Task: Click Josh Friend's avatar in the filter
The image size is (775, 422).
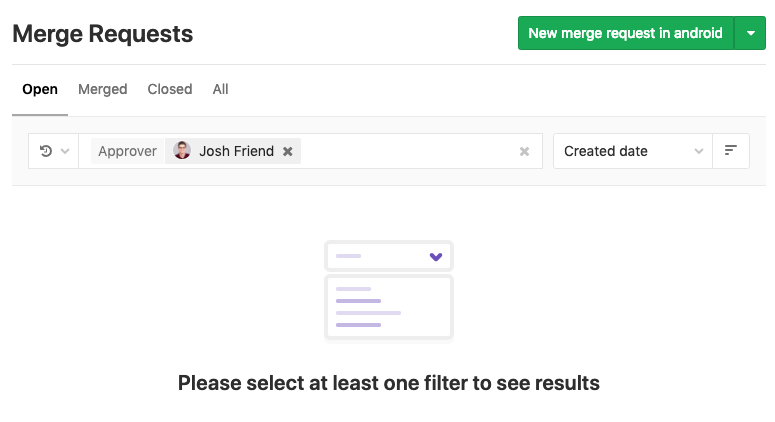Action: pos(182,151)
